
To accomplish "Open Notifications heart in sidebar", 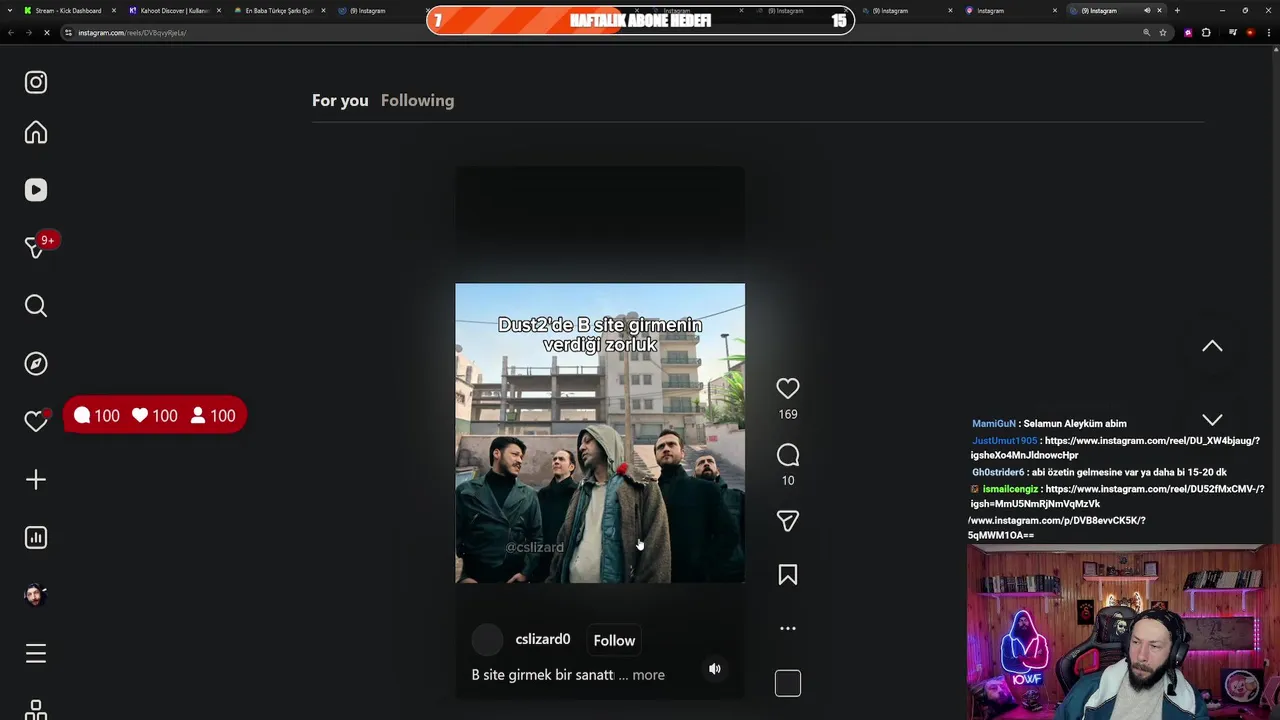I will [x=36, y=421].
